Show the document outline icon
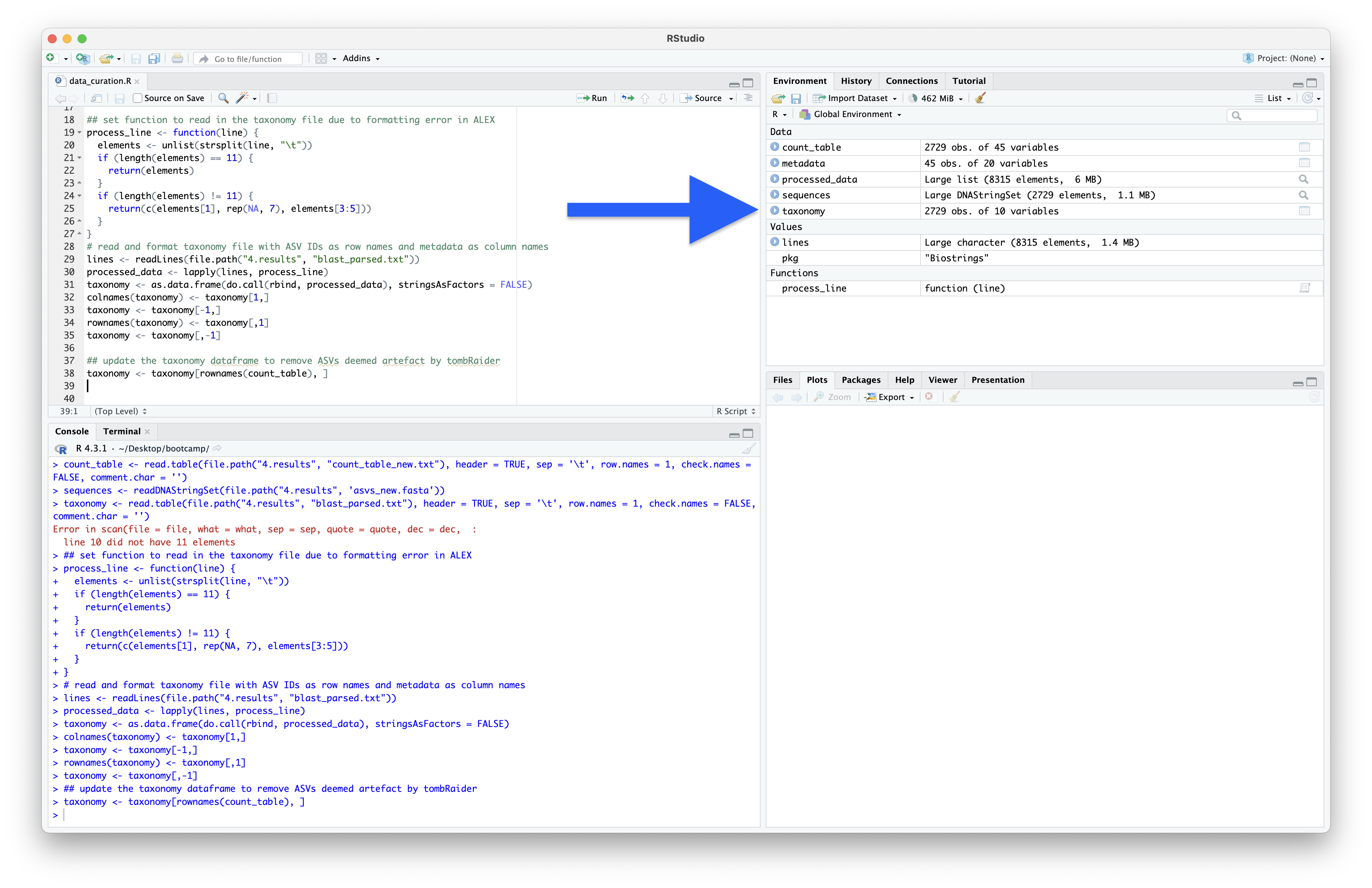This screenshot has width=1372, height=888. pos(748,98)
